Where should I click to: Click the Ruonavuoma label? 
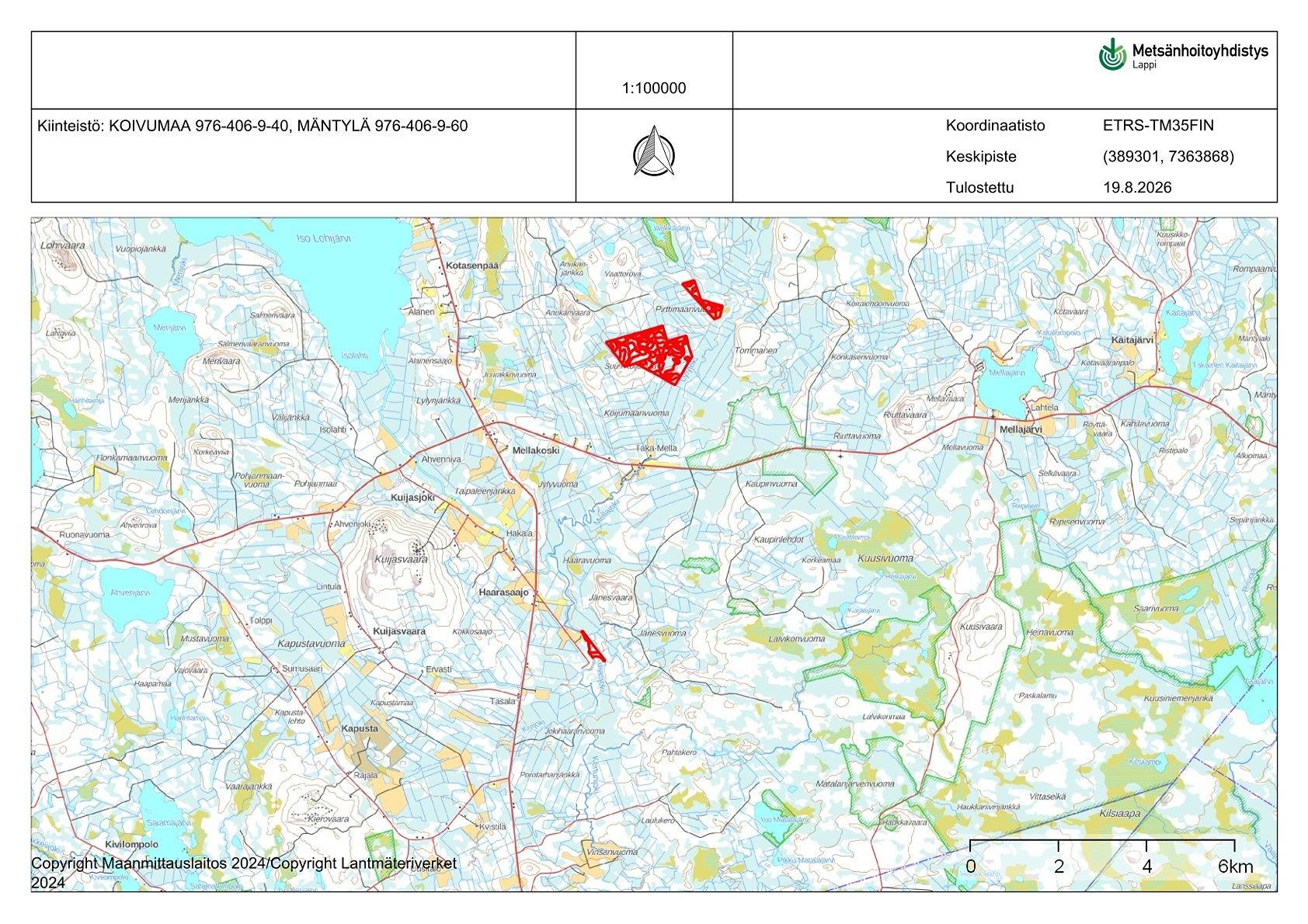point(85,535)
